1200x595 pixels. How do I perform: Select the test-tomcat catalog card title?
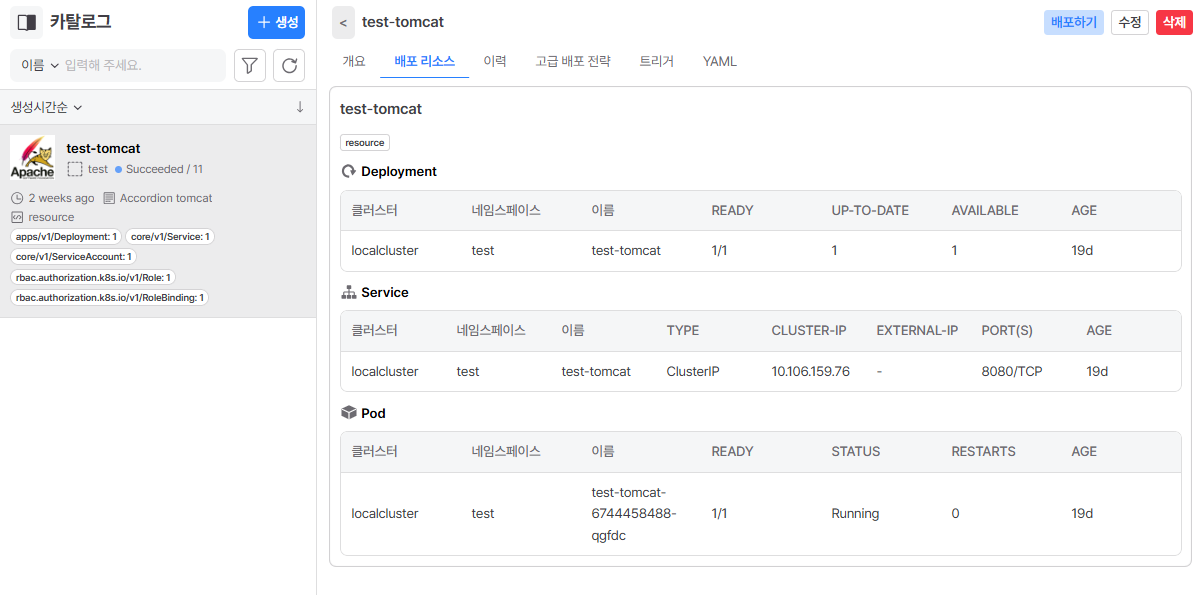(x=104, y=148)
